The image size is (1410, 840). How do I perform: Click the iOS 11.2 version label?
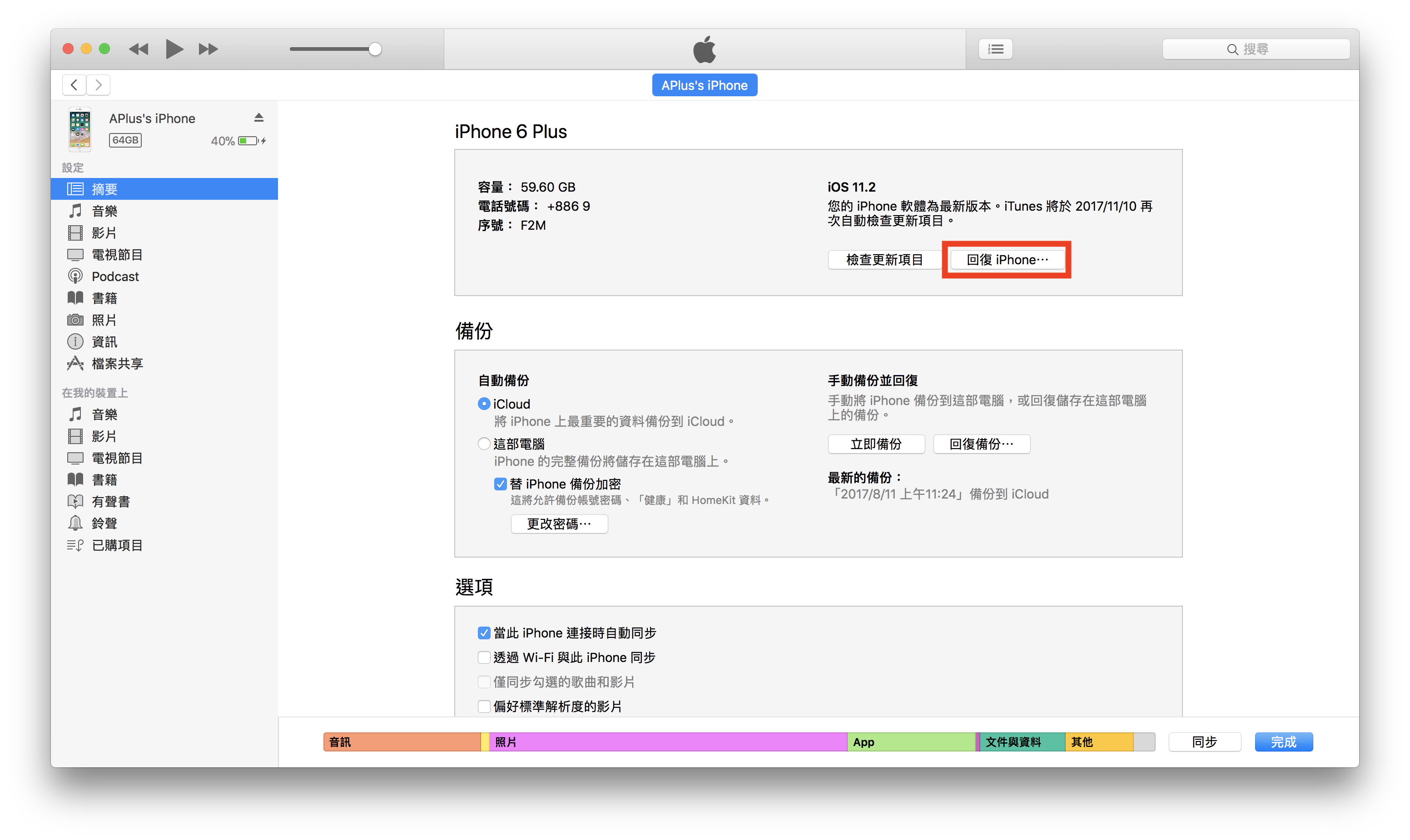[x=851, y=188]
